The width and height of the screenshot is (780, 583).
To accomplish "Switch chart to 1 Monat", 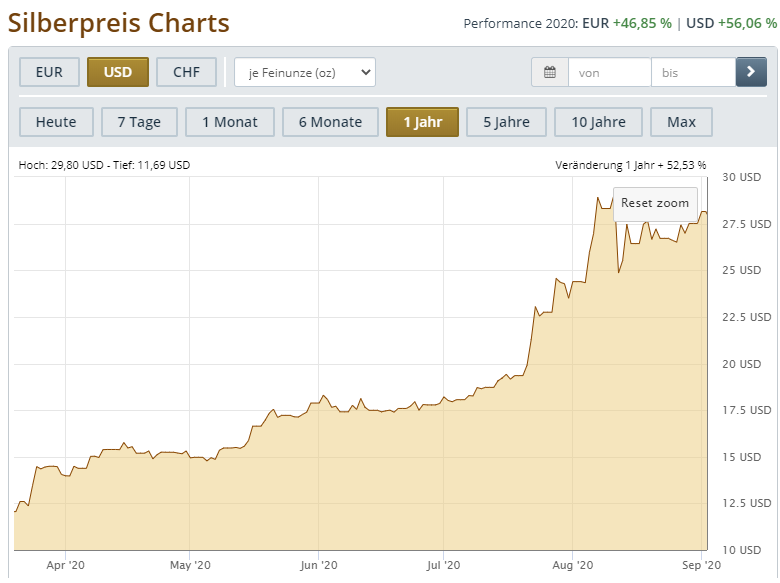I will [x=229, y=122].
